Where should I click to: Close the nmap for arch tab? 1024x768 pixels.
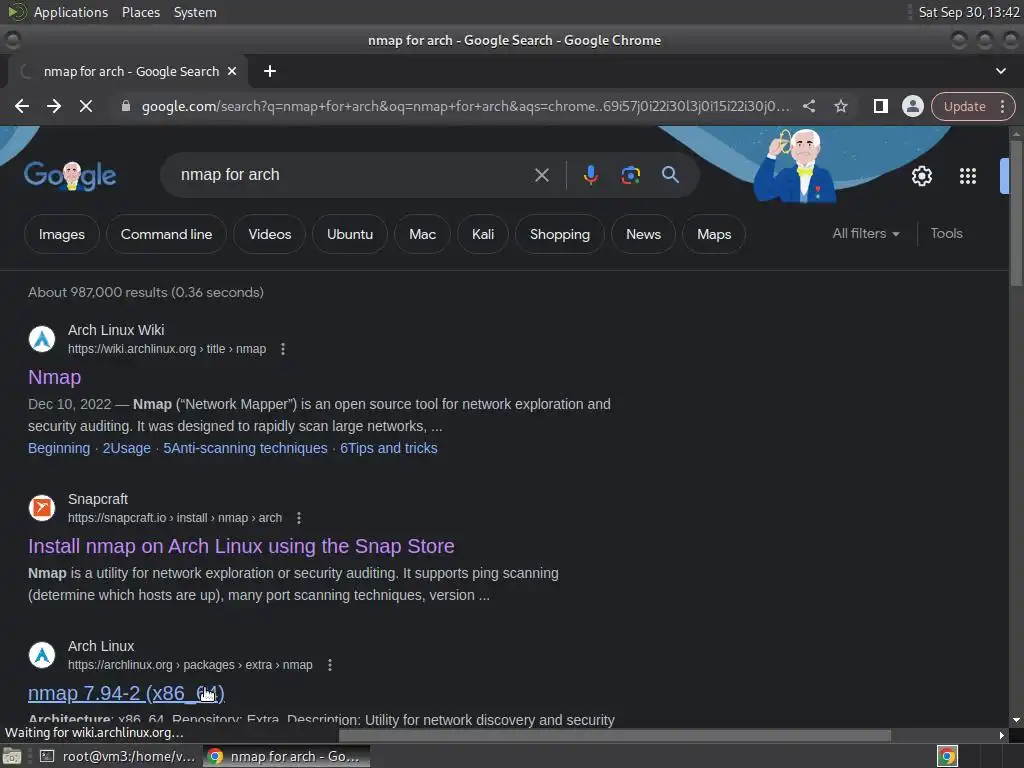point(232,71)
